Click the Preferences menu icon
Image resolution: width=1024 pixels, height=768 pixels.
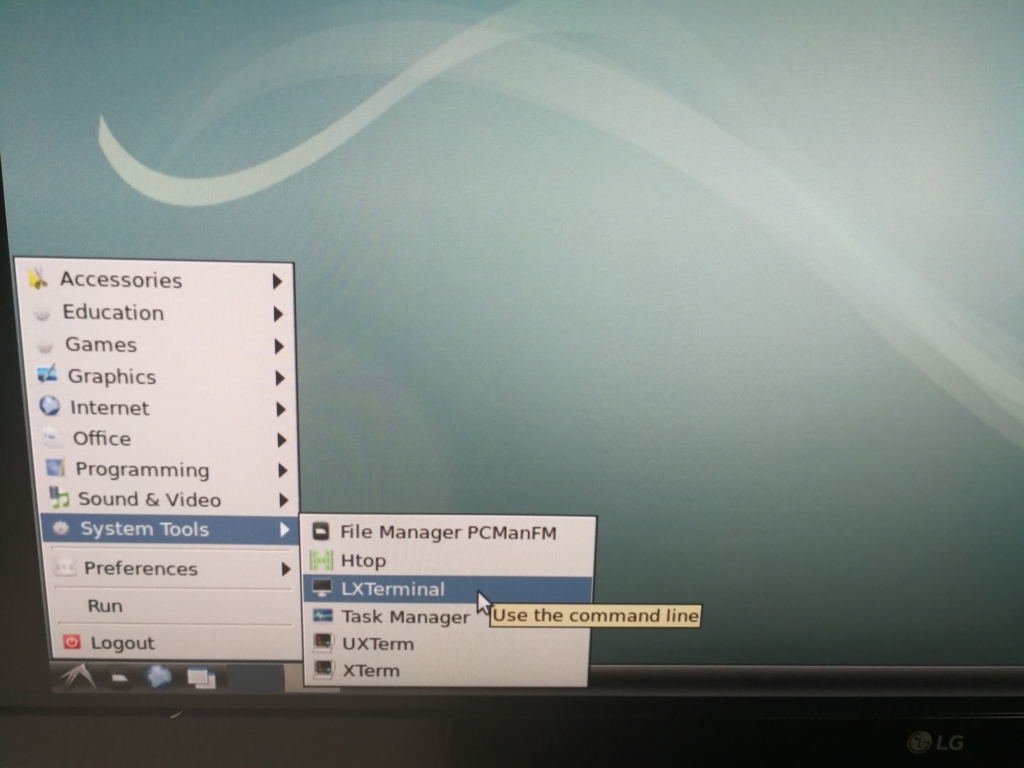[64, 568]
